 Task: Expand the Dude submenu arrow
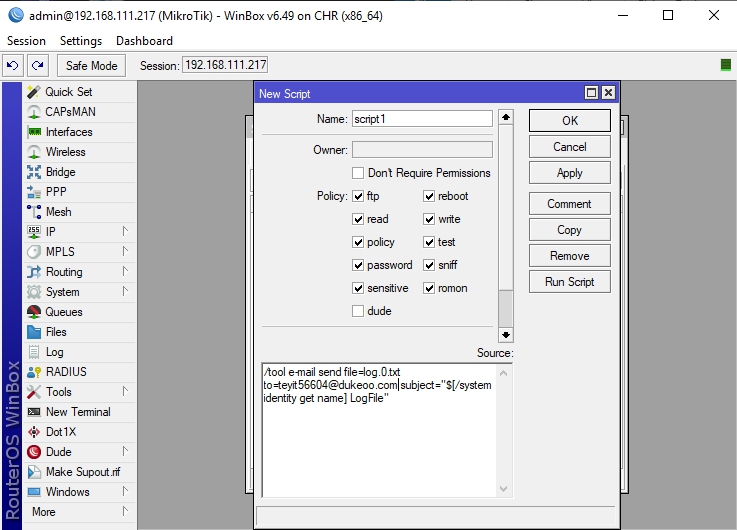click(125, 451)
